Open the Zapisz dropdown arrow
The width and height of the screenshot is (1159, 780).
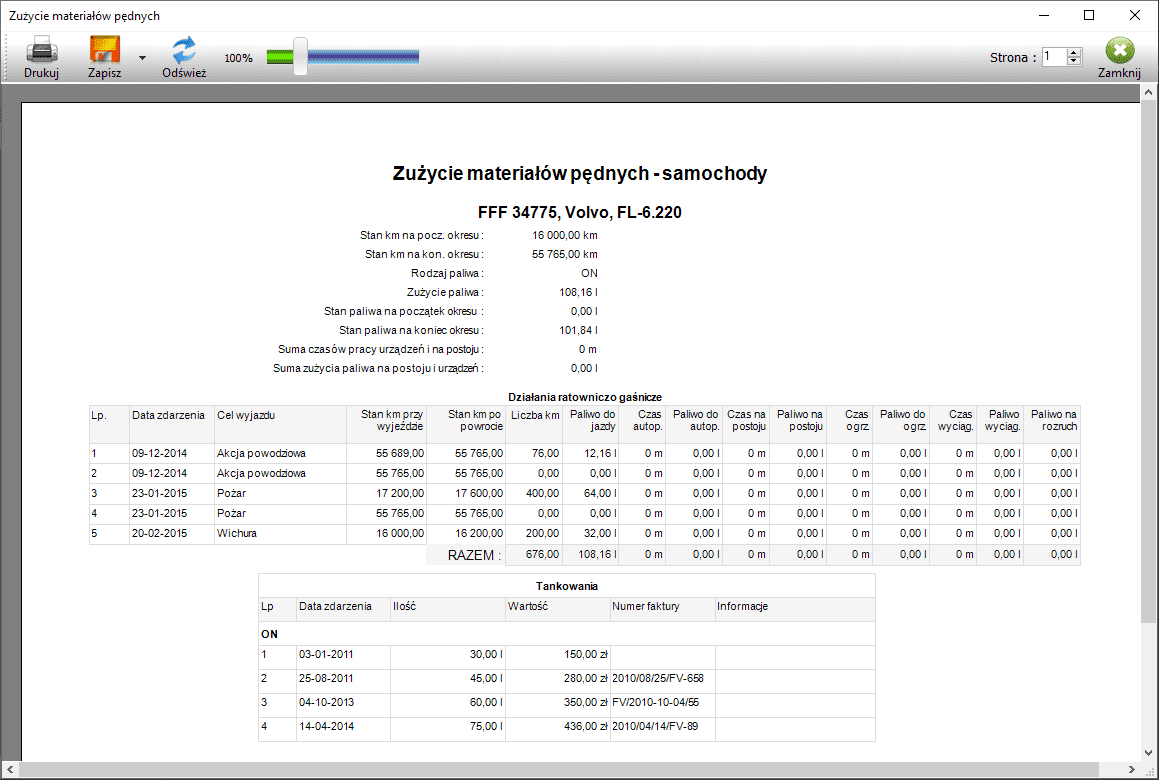point(142,58)
